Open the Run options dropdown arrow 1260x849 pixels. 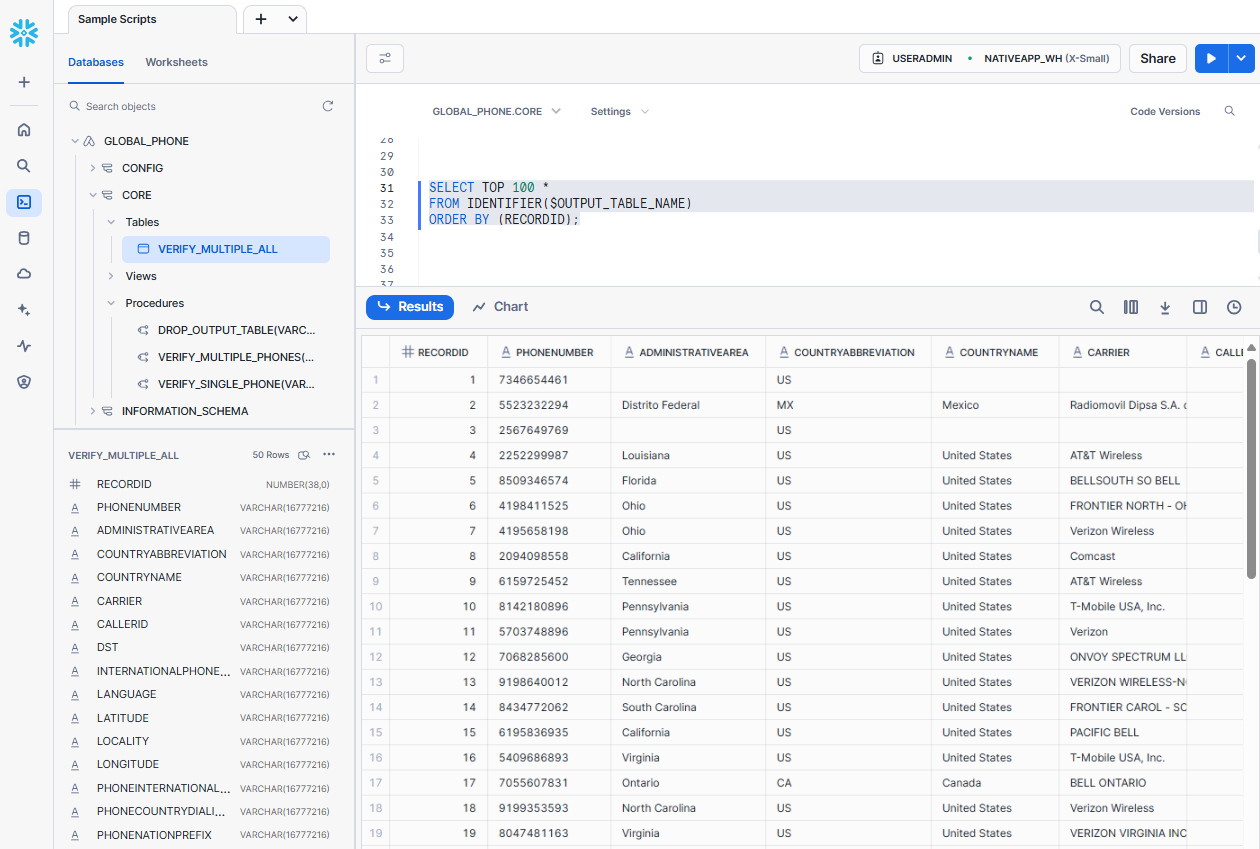coord(1241,59)
